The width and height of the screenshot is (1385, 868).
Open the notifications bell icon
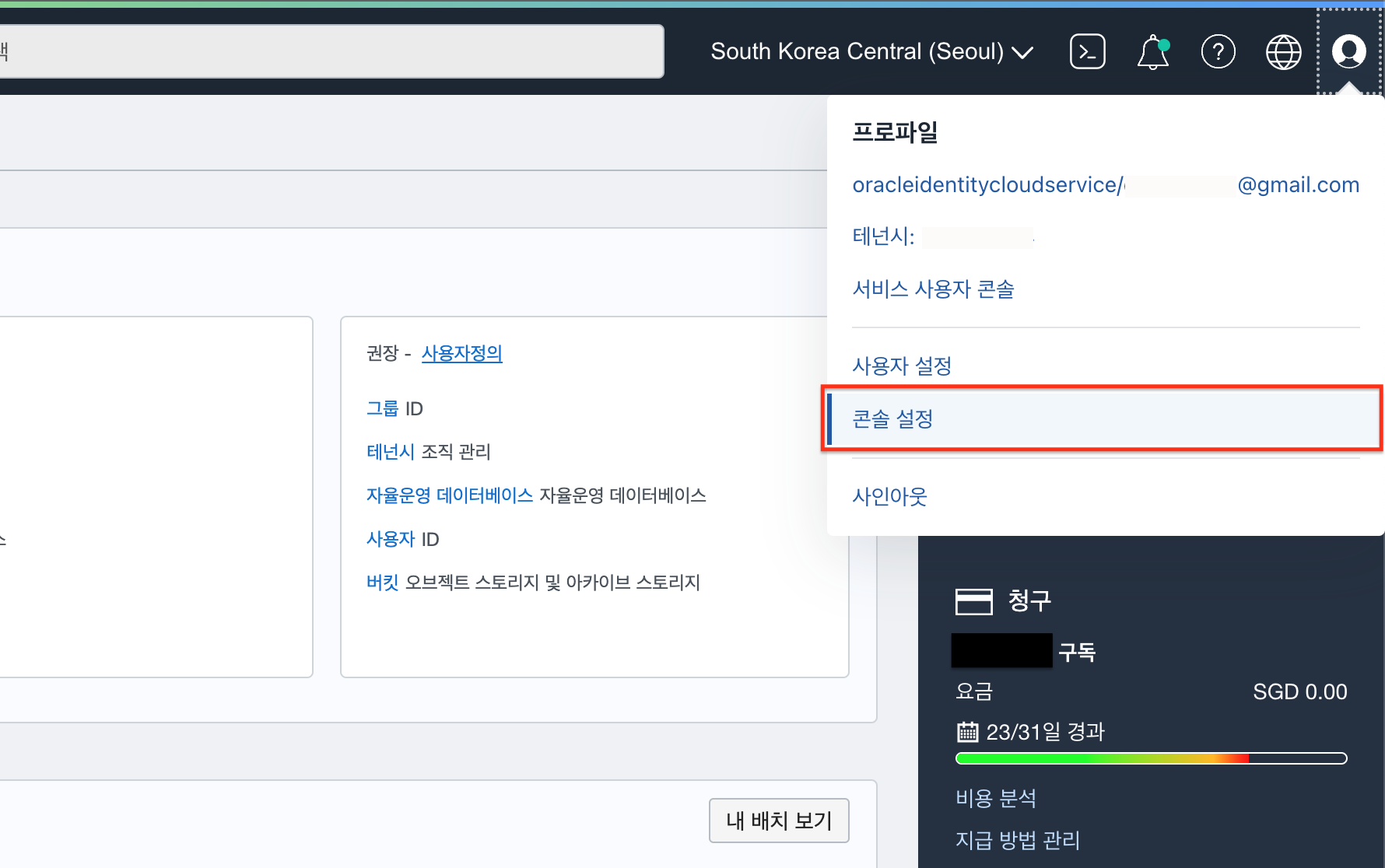(1153, 51)
